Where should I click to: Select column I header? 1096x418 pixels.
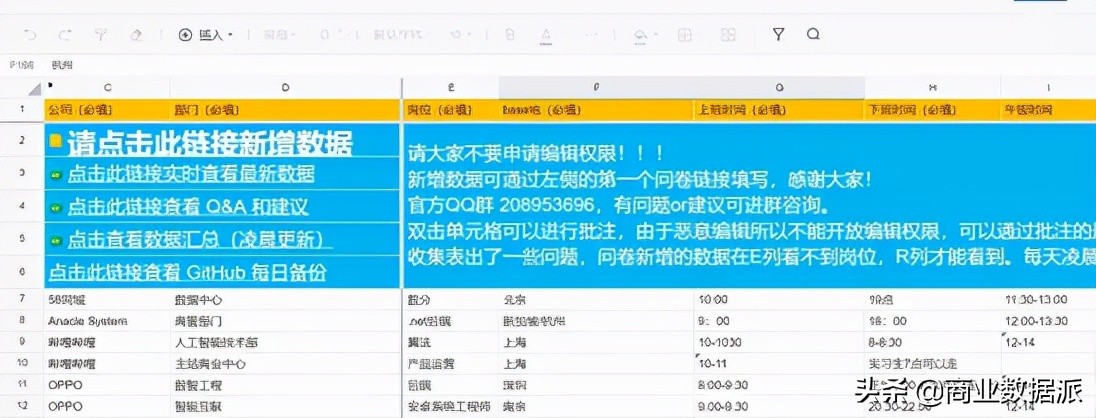(x=1048, y=88)
